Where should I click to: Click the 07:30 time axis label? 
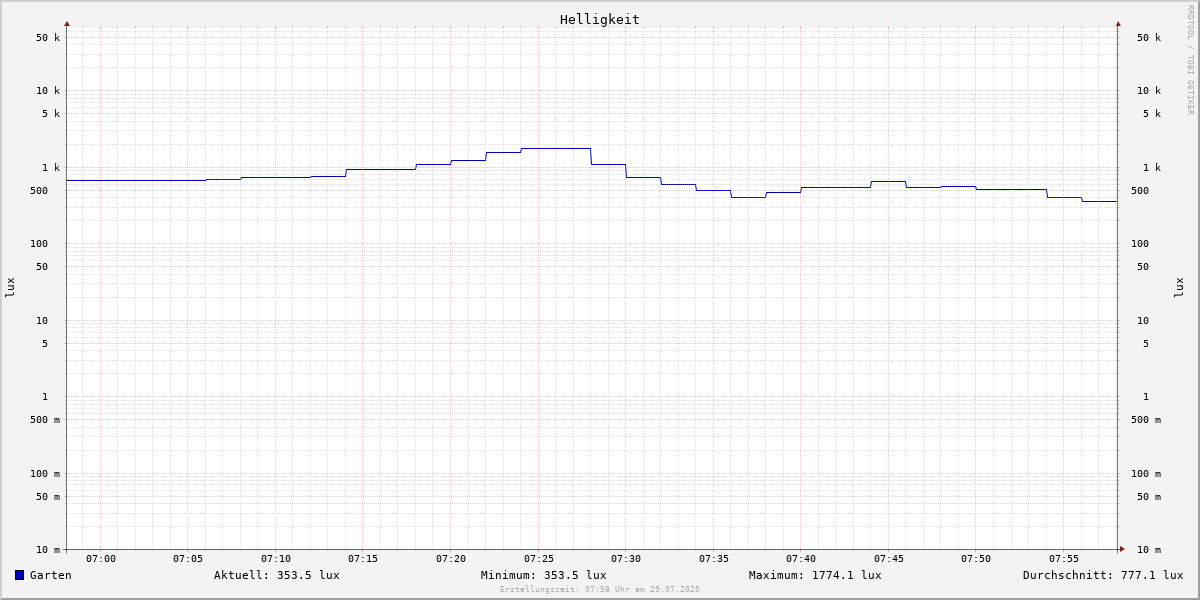click(x=626, y=559)
